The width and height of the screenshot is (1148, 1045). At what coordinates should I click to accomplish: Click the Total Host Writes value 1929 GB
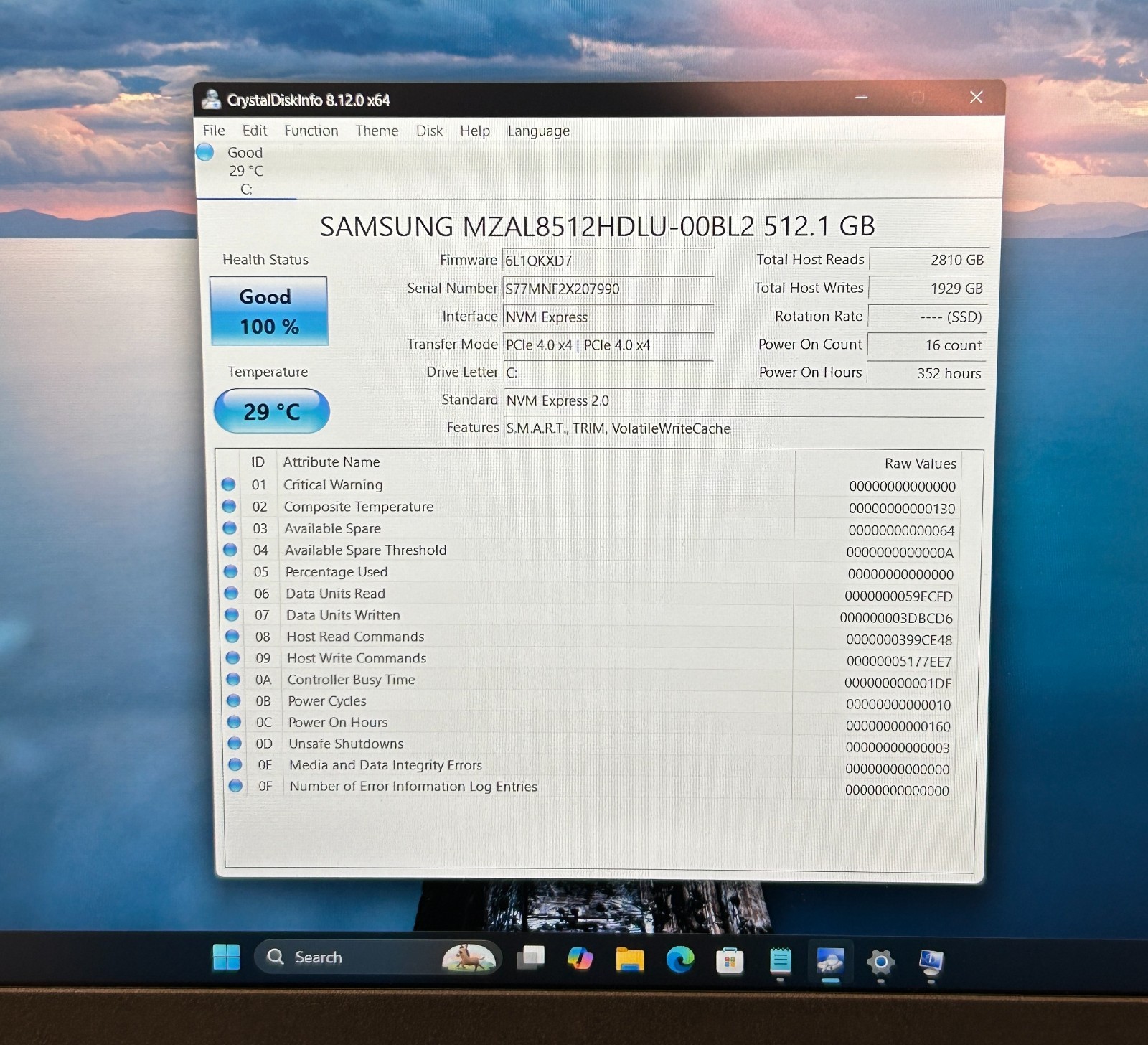pos(928,289)
